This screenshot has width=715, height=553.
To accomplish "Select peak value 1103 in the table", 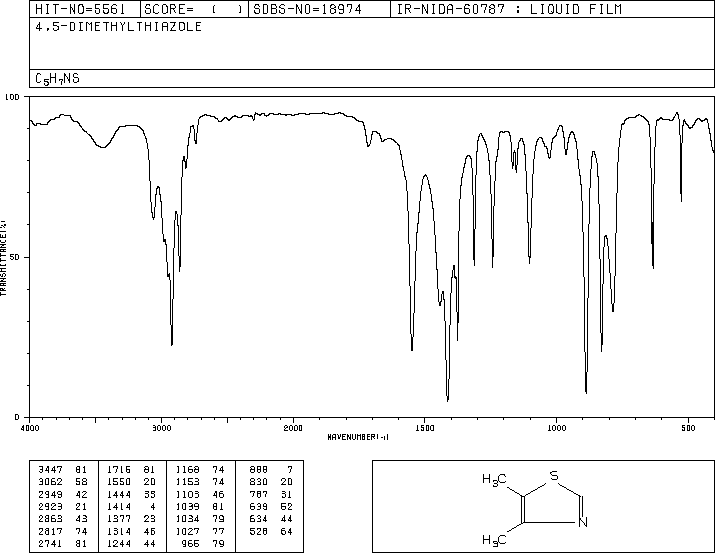I will [187, 494].
